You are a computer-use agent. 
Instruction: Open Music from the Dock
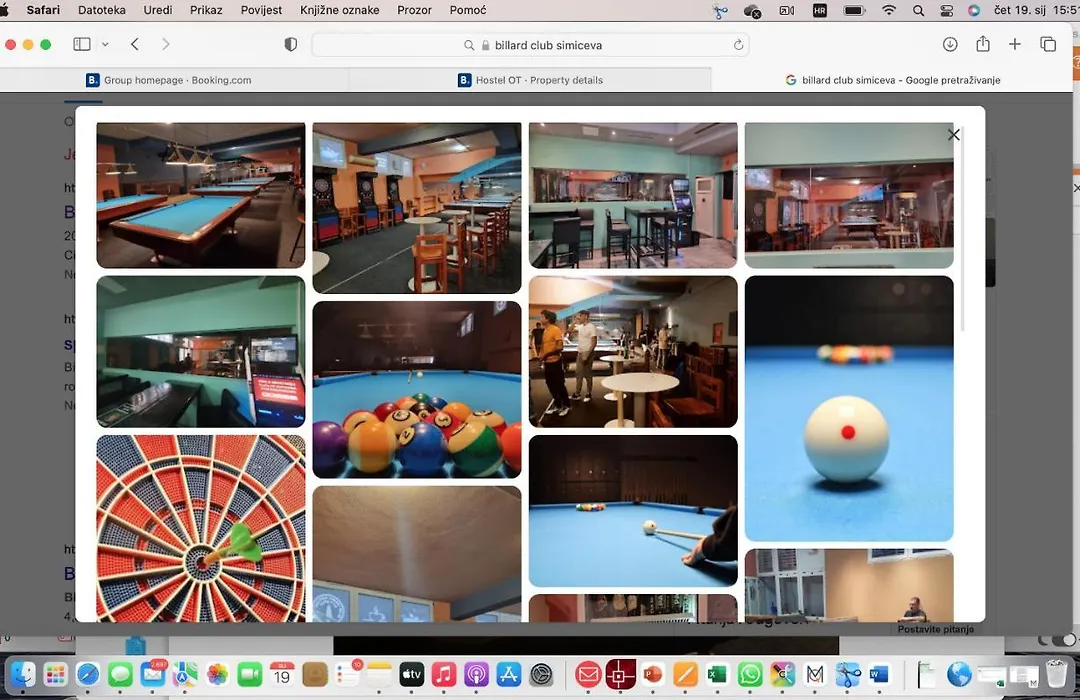point(444,674)
